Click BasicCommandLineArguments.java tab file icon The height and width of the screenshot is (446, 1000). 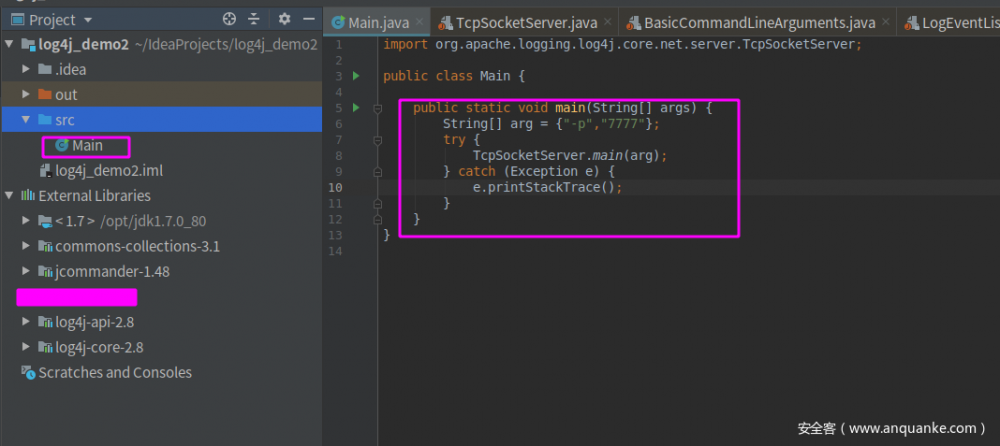tap(633, 24)
